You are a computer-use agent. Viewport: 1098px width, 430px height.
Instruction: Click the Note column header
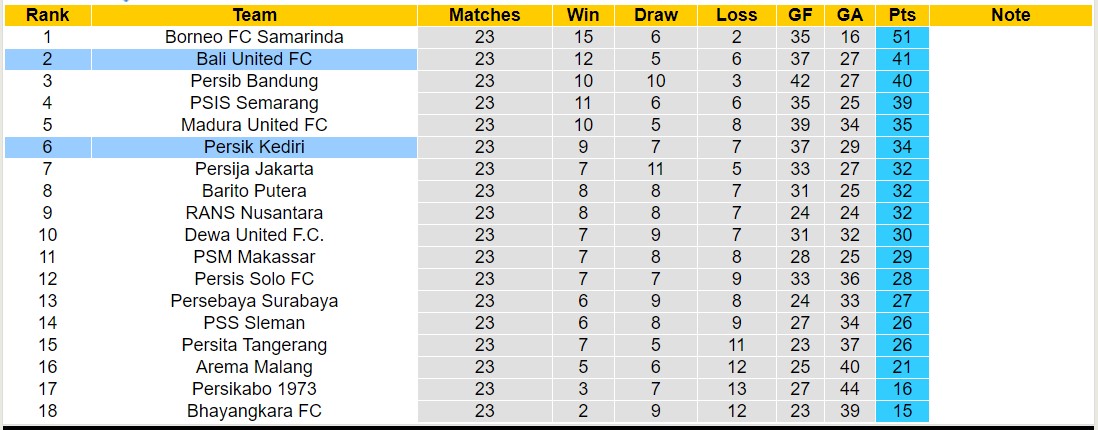(1011, 15)
